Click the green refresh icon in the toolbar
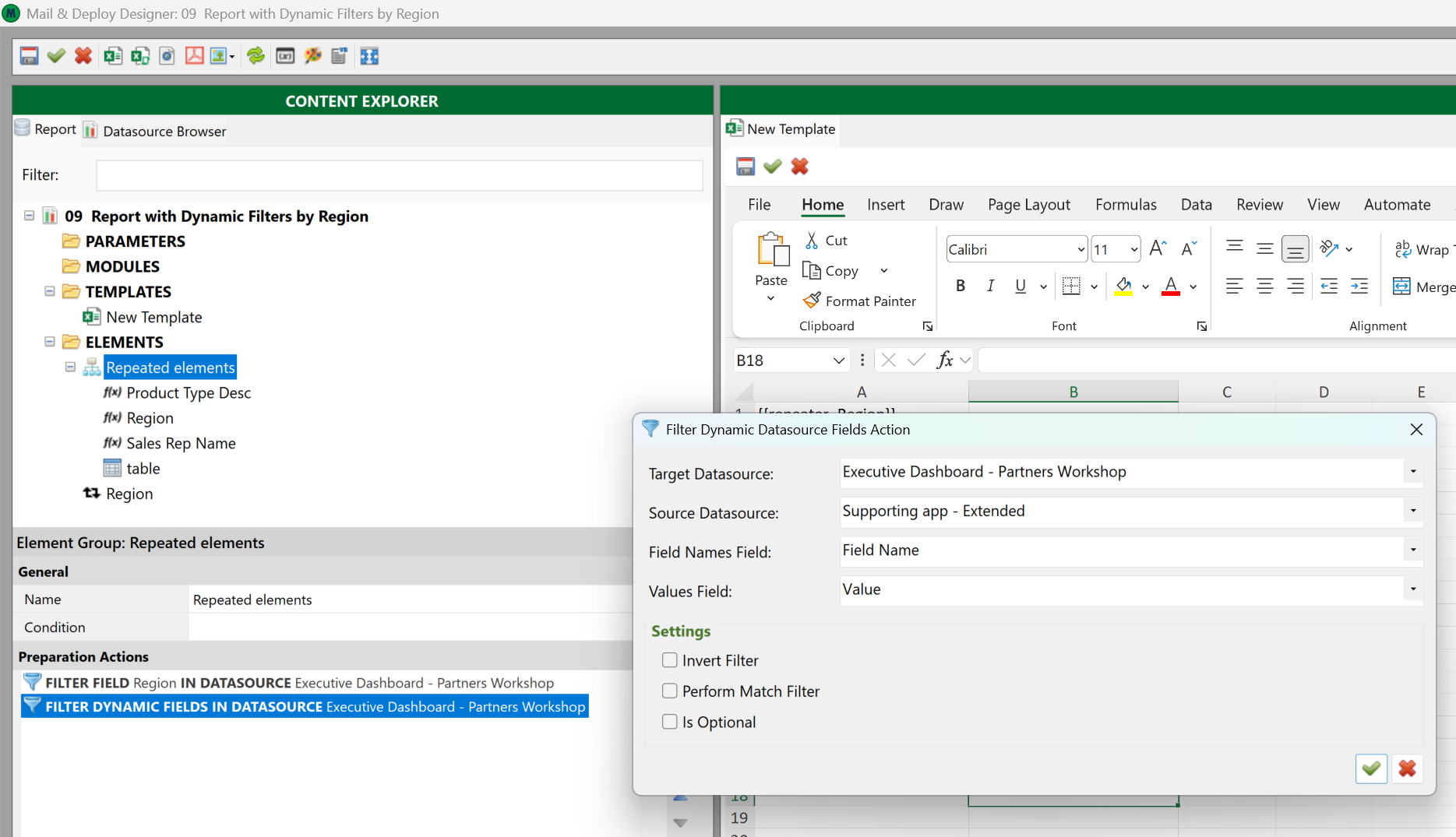1456x837 pixels. [x=256, y=56]
